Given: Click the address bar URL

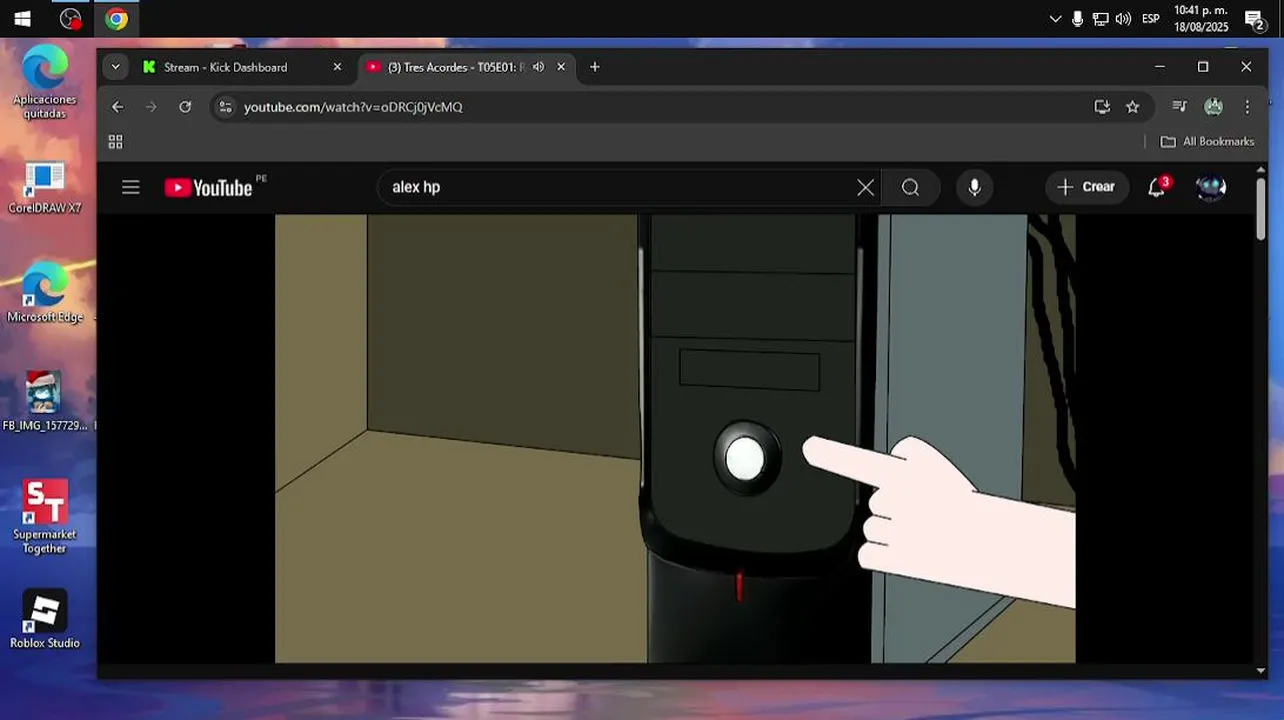Looking at the screenshot, I should pyautogui.click(x=353, y=107).
